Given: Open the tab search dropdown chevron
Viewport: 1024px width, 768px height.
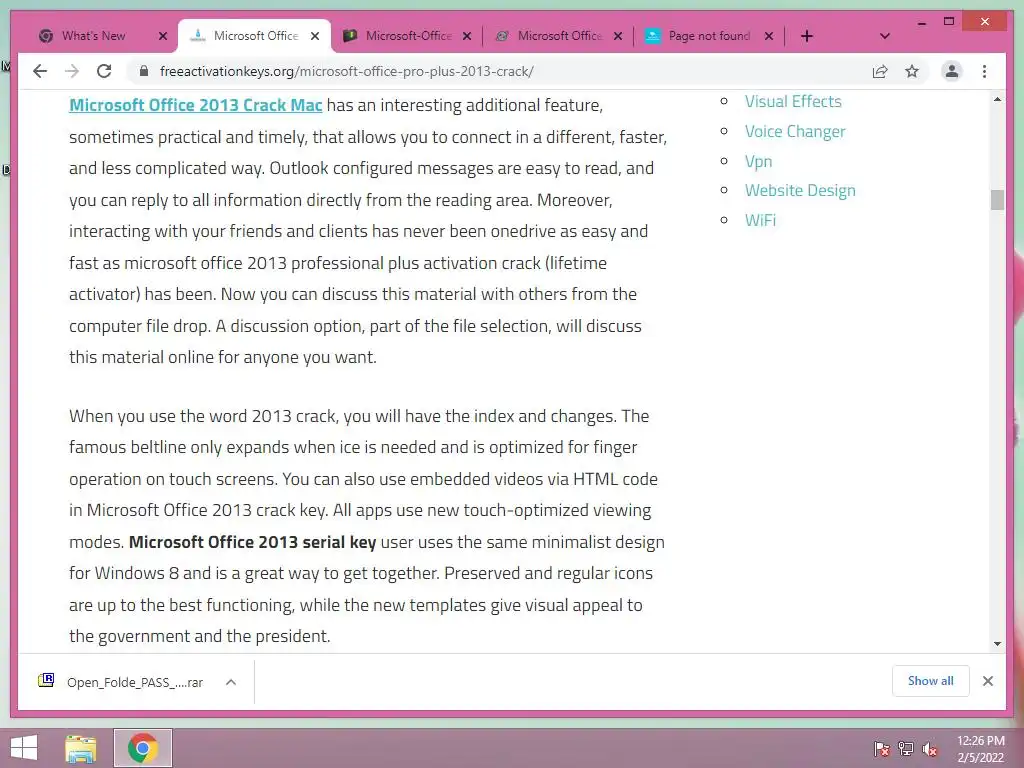Looking at the screenshot, I should (x=885, y=36).
